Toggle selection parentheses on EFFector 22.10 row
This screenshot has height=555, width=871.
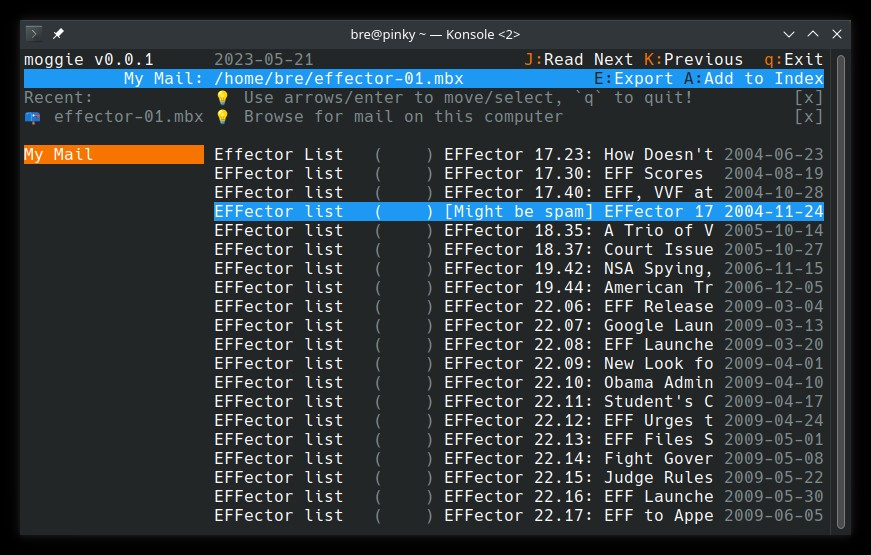tap(404, 382)
